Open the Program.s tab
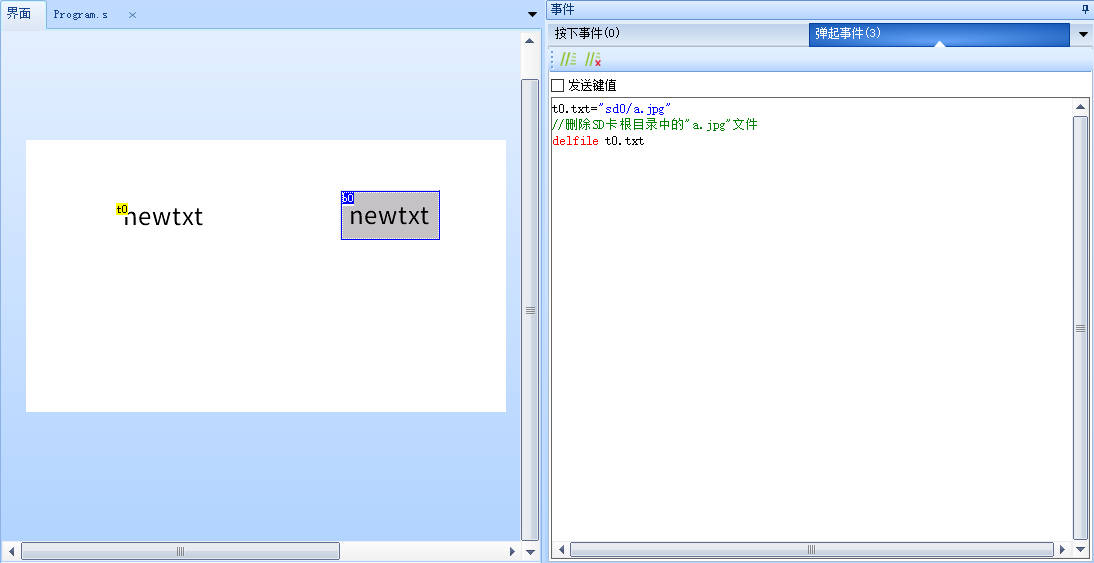 (80, 15)
